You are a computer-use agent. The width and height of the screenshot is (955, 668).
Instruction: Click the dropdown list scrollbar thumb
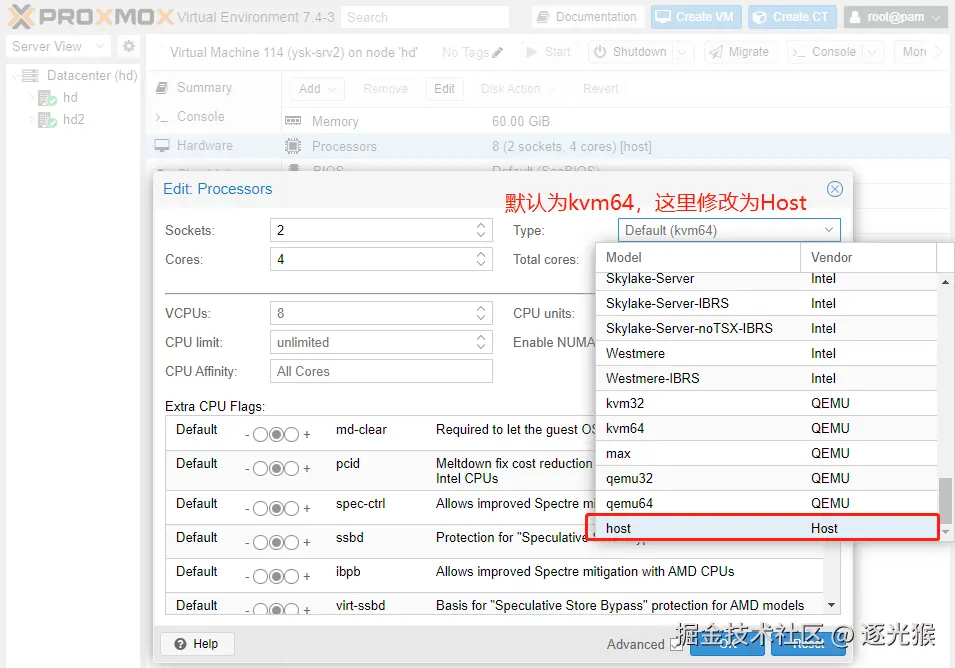click(x=945, y=501)
